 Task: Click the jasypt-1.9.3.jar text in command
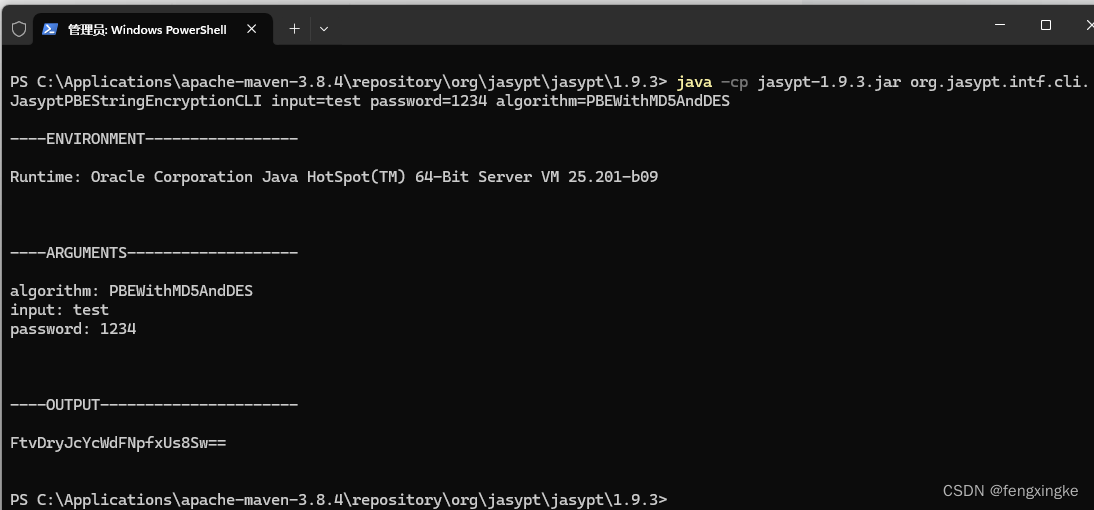(829, 82)
